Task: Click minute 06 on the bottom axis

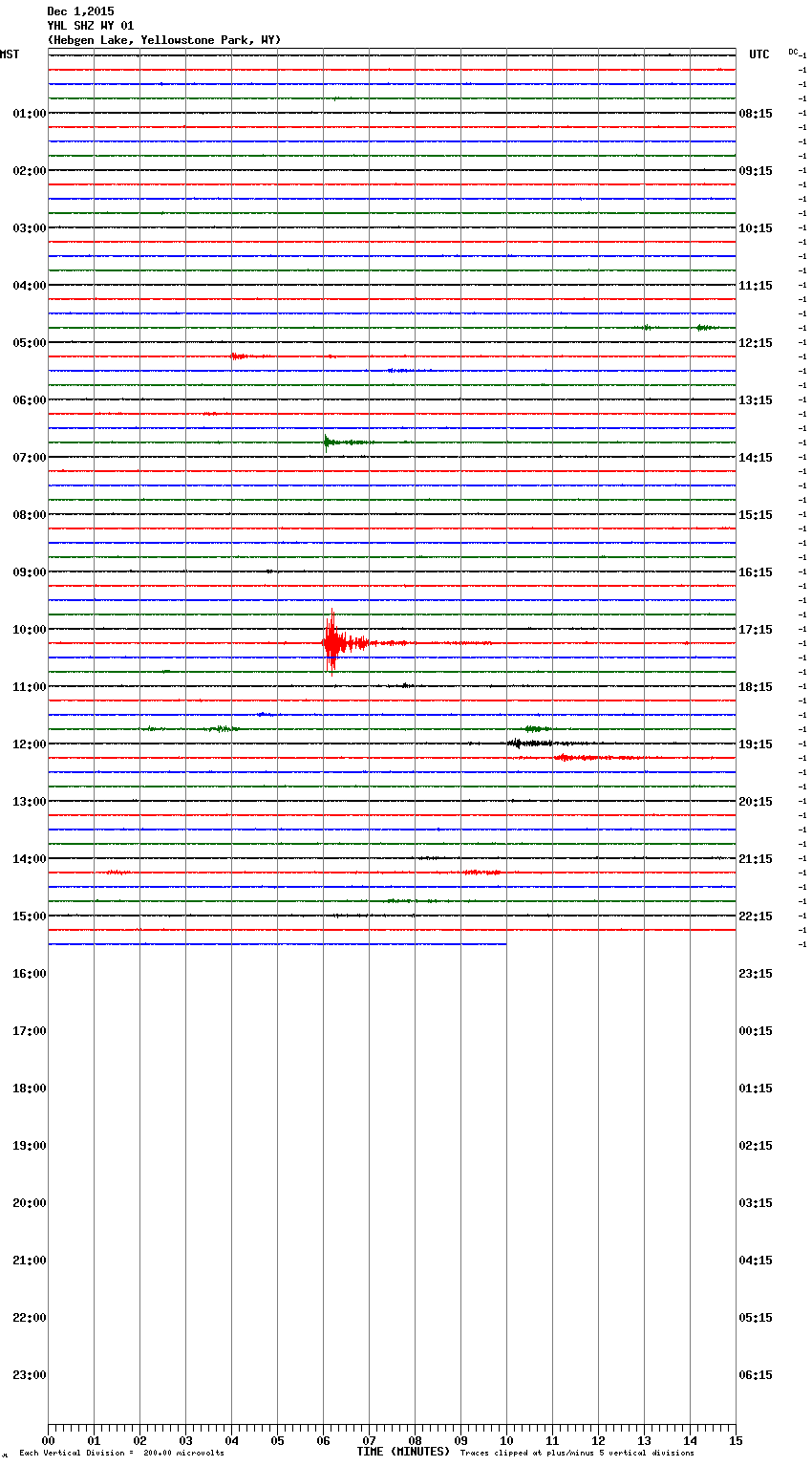Action: 323,1440
